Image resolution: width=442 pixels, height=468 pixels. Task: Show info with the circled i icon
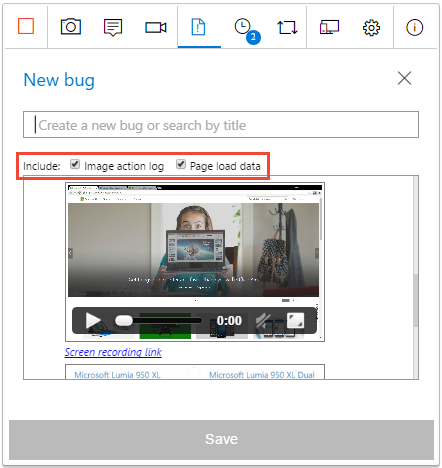[414, 27]
